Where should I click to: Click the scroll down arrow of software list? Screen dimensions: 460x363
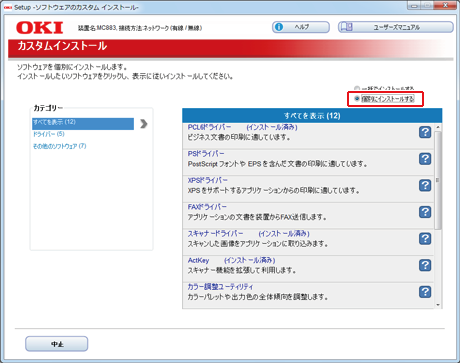pos(438,305)
